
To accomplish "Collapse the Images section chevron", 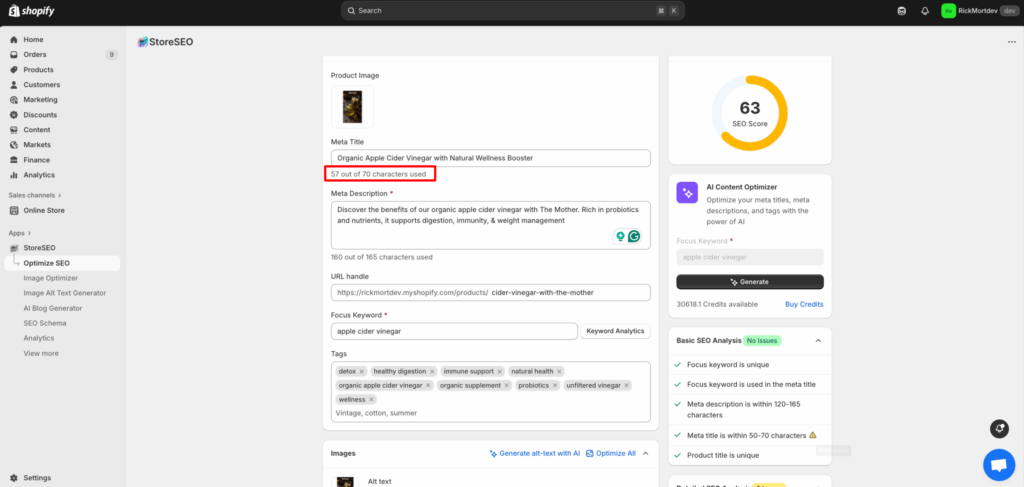I will coord(645,453).
